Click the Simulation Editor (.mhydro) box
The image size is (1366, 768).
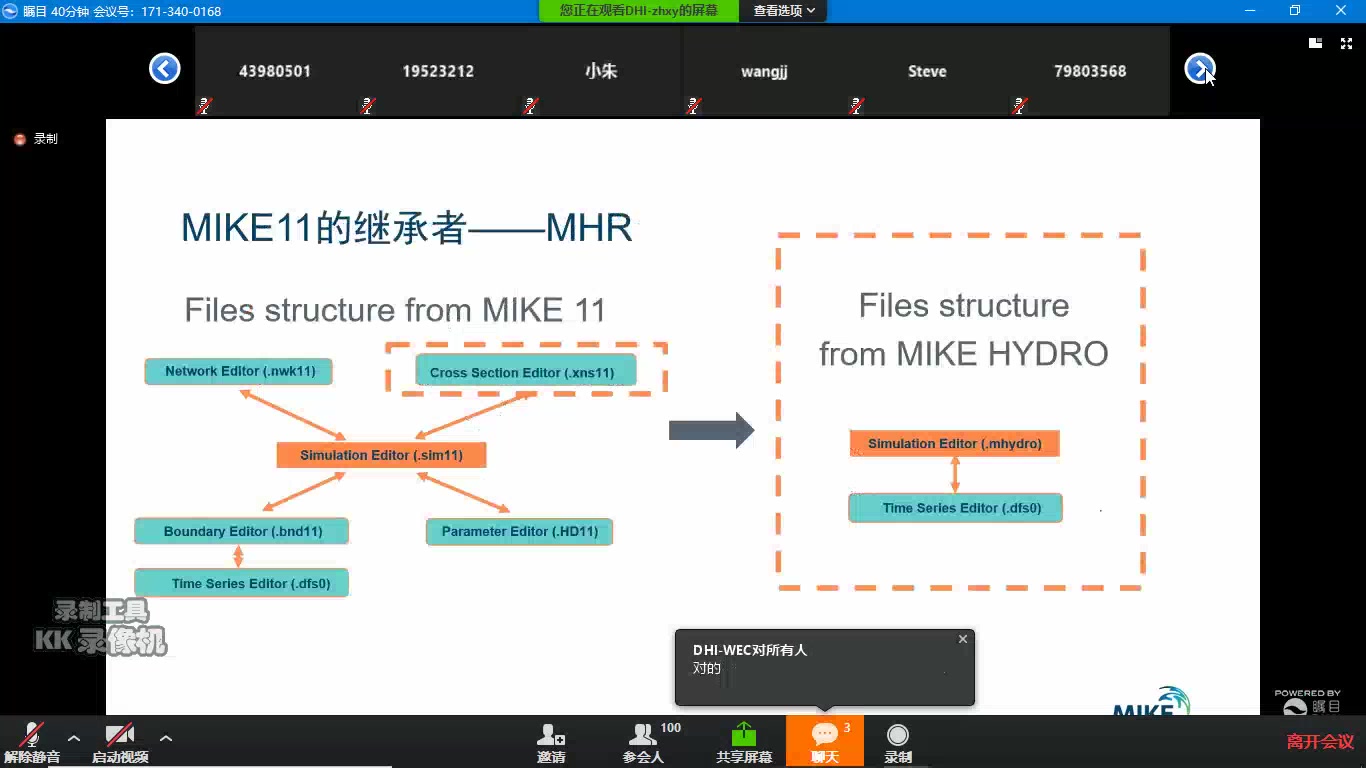(x=954, y=443)
